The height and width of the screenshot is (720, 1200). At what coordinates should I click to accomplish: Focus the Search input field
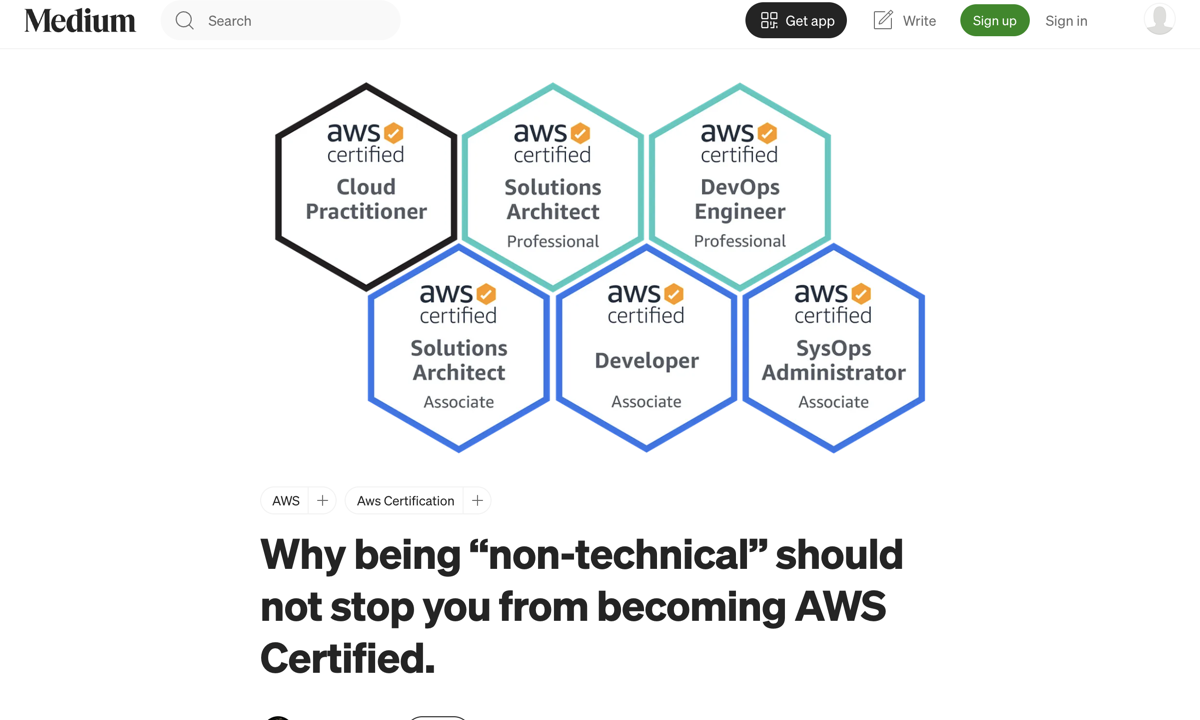coord(281,20)
